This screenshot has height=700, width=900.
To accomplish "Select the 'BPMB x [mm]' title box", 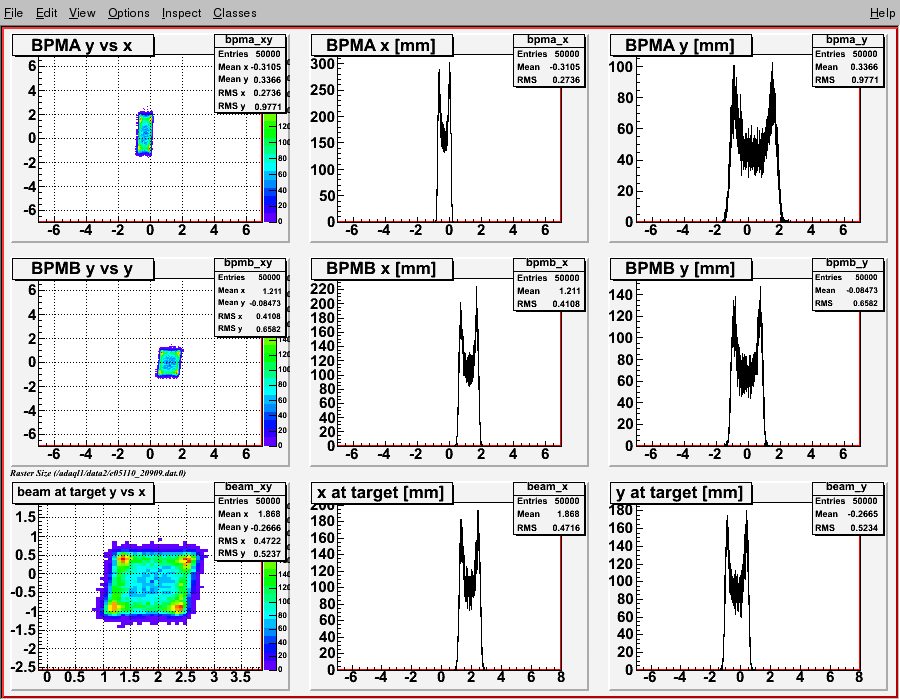I will click(x=382, y=269).
